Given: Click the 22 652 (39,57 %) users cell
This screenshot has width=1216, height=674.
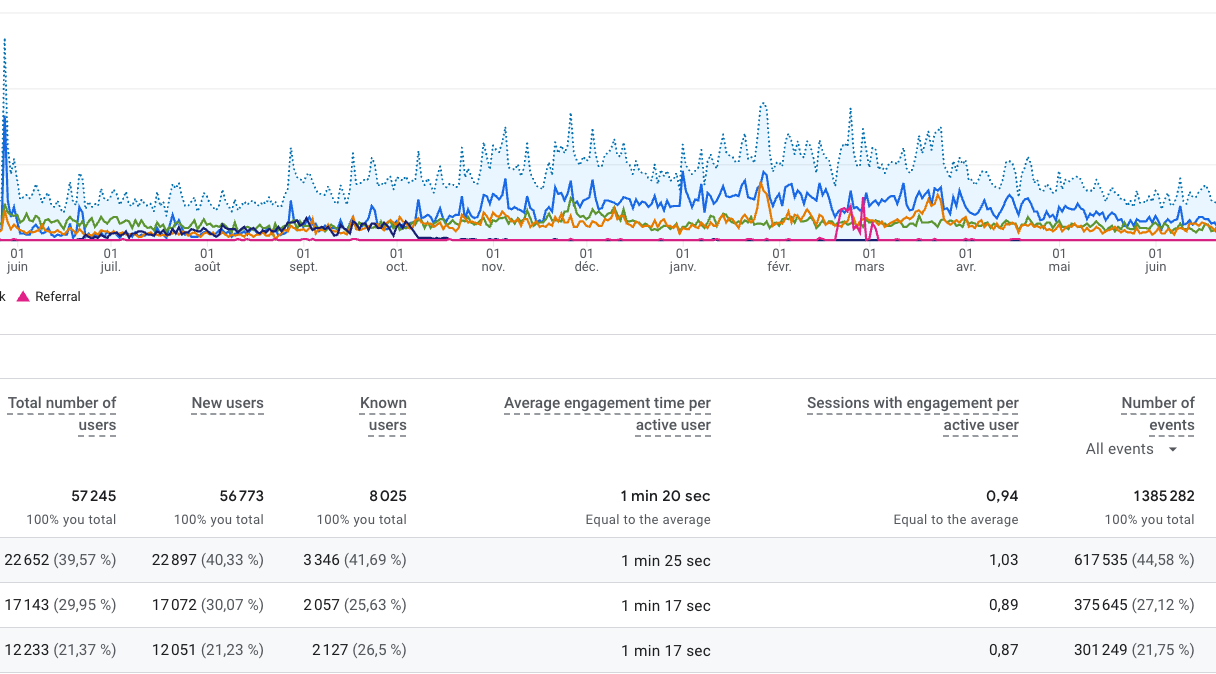Looking at the screenshot, I should pos(60,560).
